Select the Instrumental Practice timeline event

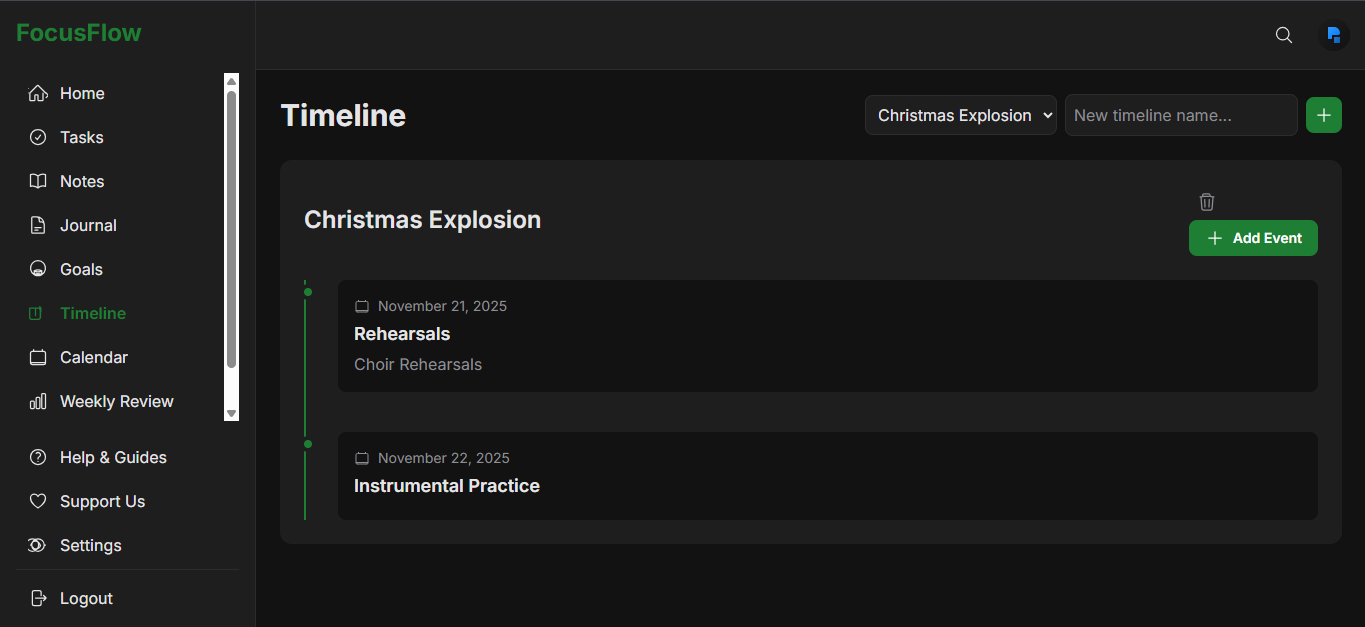(827, 476)
